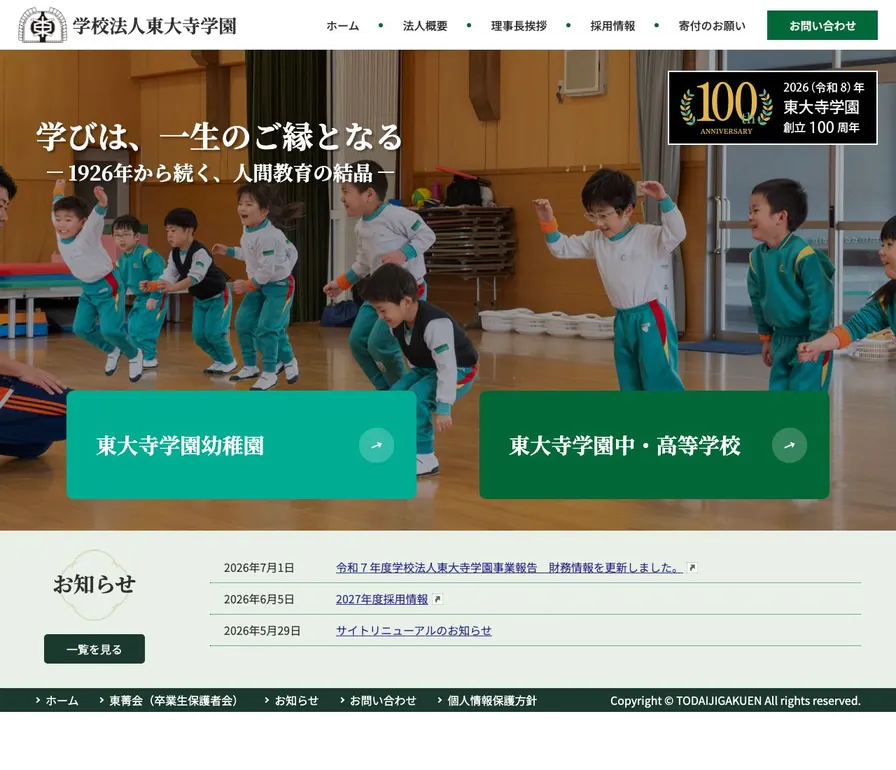Open 理事長挨拶 in the top navigation

click(x=519, y=26)
